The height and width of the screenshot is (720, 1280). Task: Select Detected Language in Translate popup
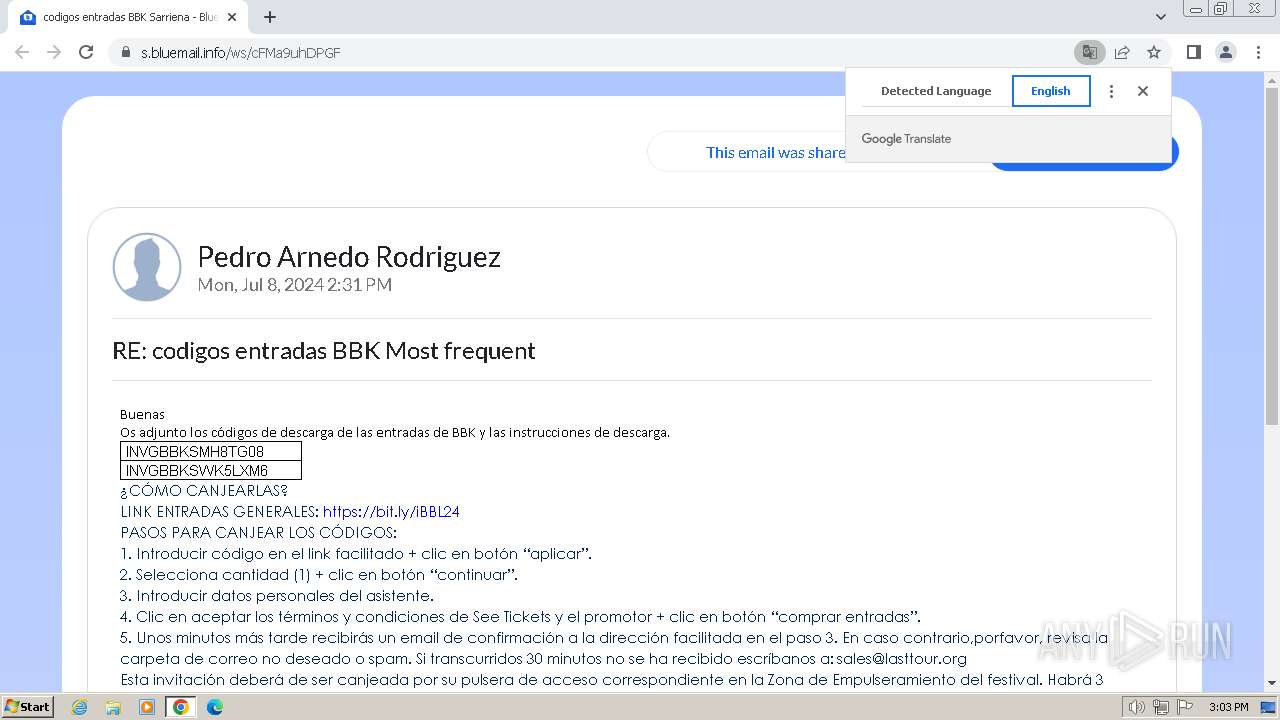(x=936, y=91)
